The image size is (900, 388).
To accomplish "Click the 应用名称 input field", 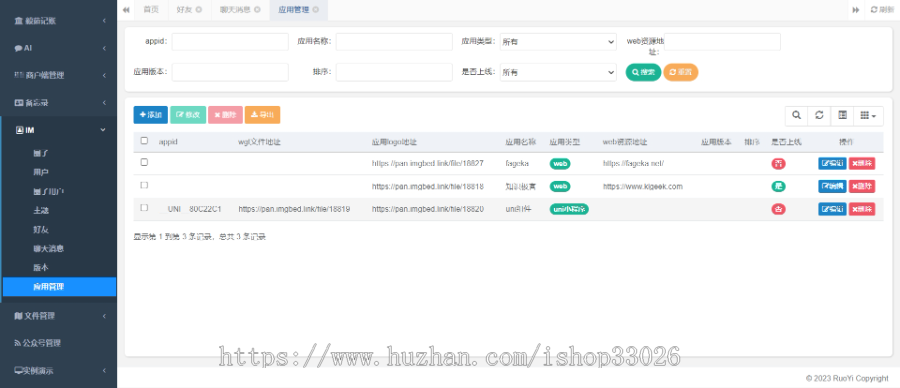I will click(x=394, y=42).
